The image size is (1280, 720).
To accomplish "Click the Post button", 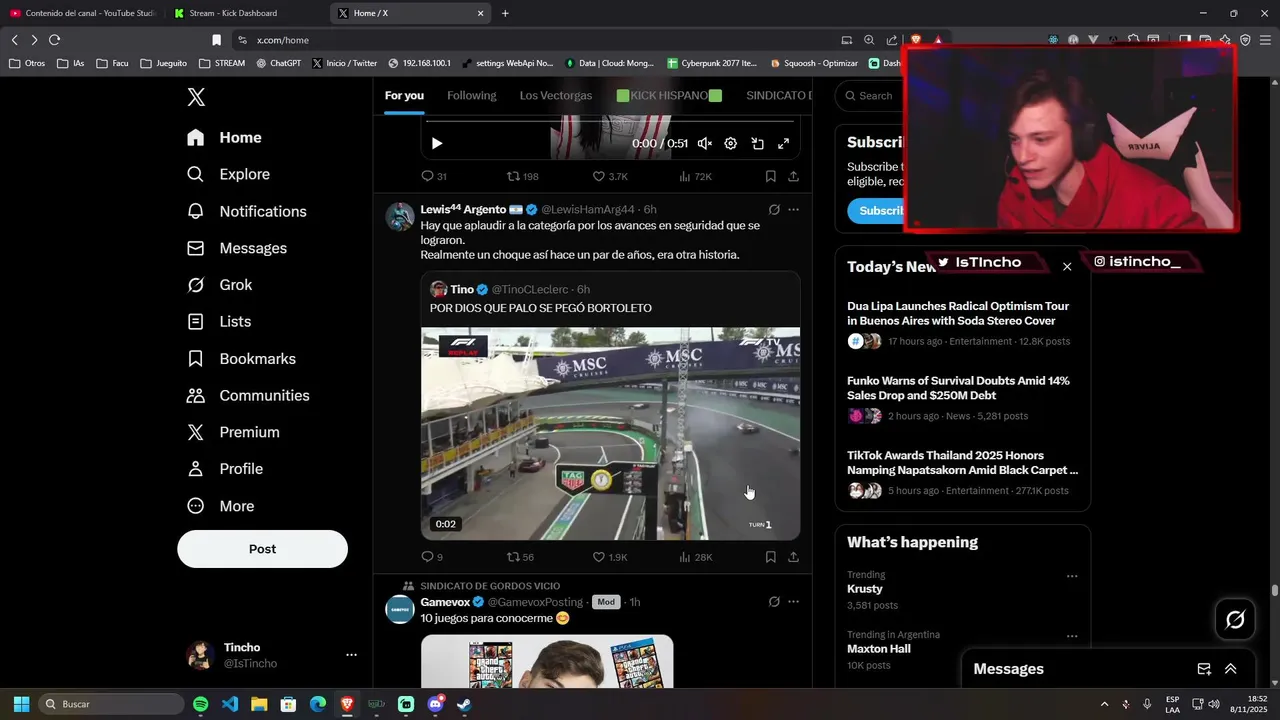I will (262, 549).
